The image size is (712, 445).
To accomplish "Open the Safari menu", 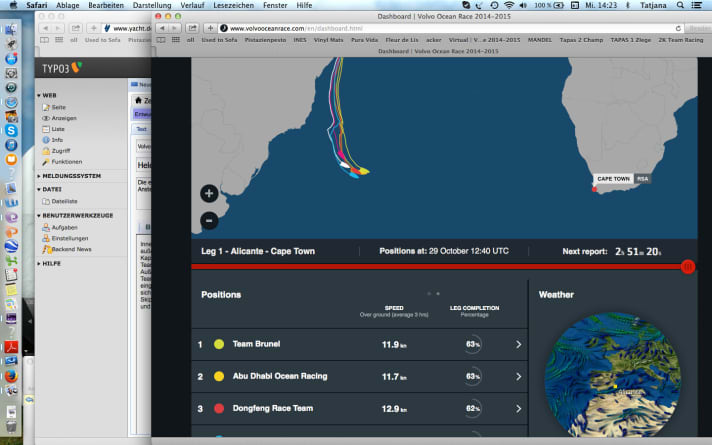I will click(x=36, y=5).
